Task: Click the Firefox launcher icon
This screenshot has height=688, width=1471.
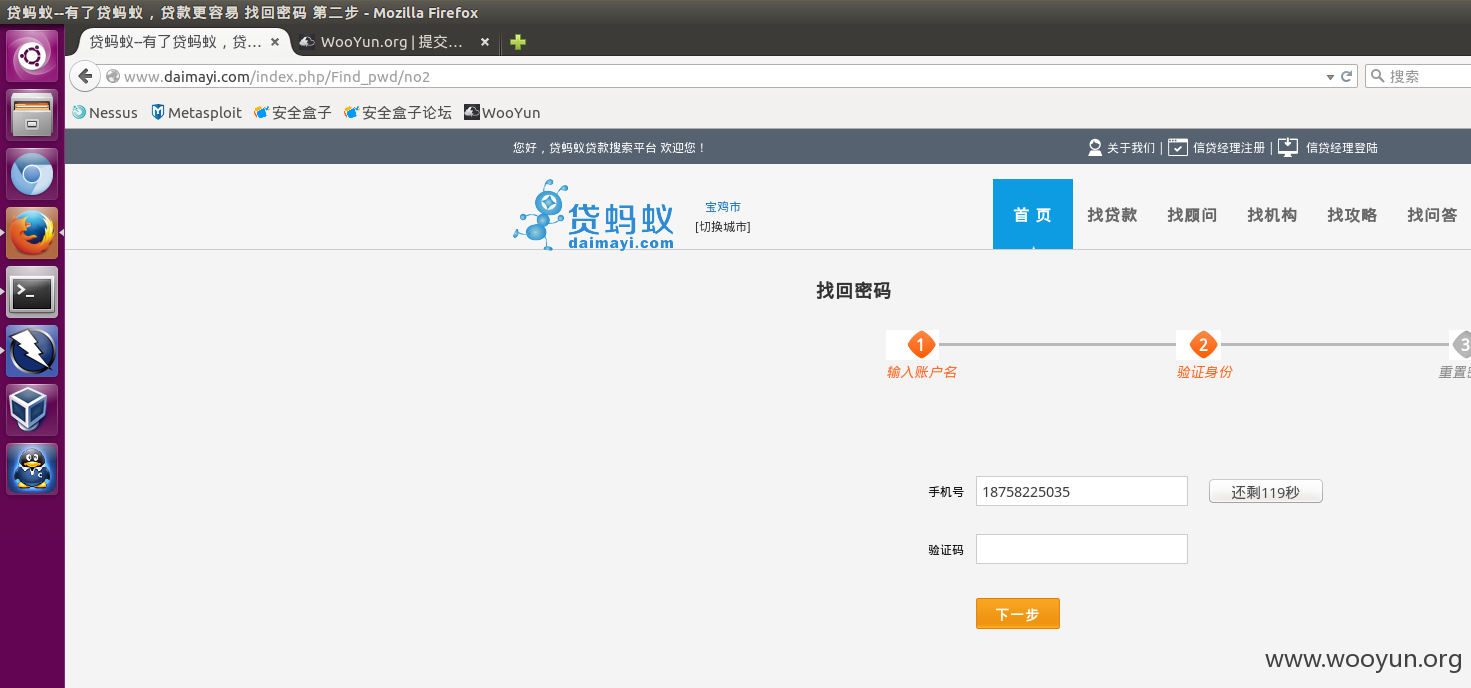Action: 32,233
